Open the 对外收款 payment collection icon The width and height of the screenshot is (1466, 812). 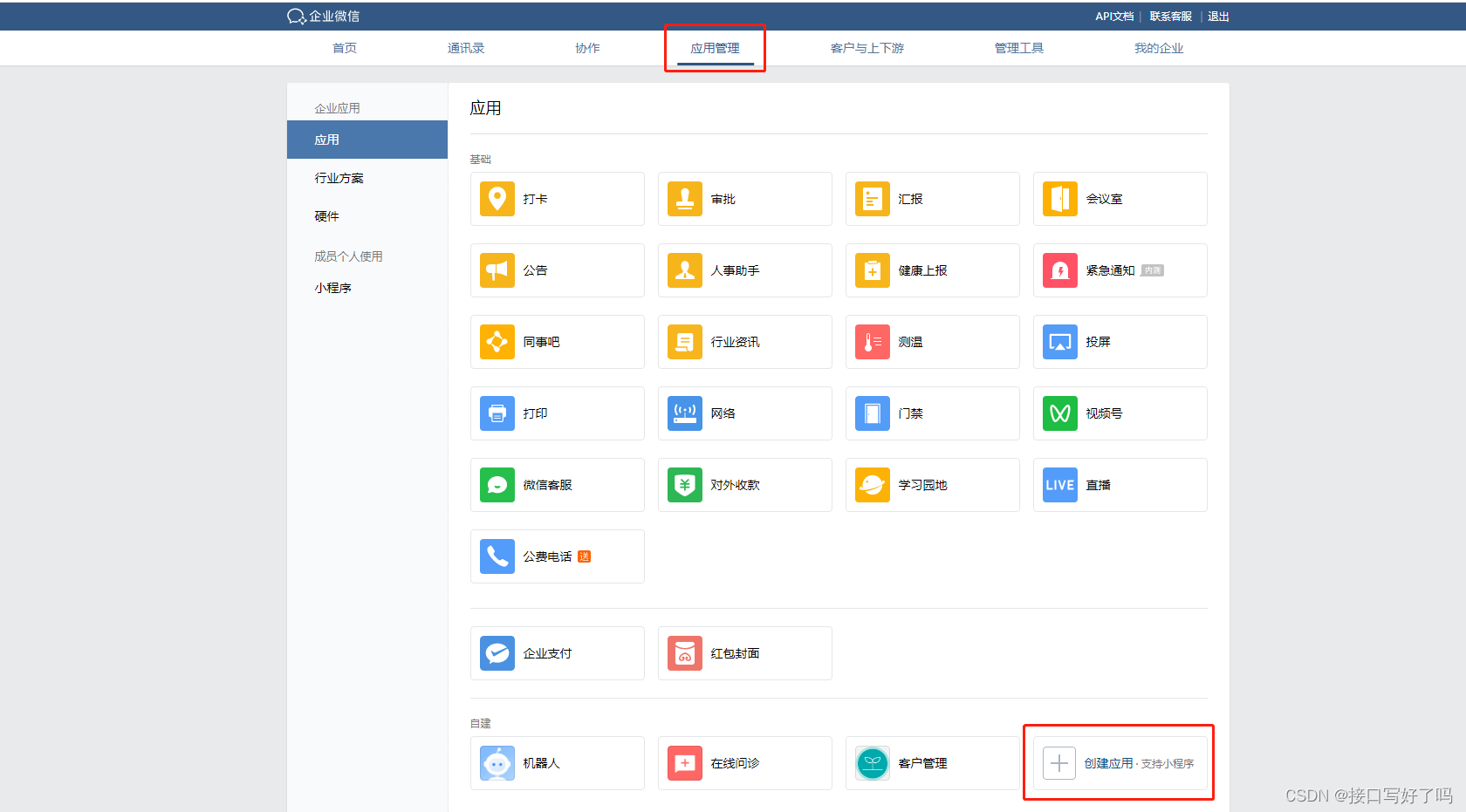[x=685, y=485]
